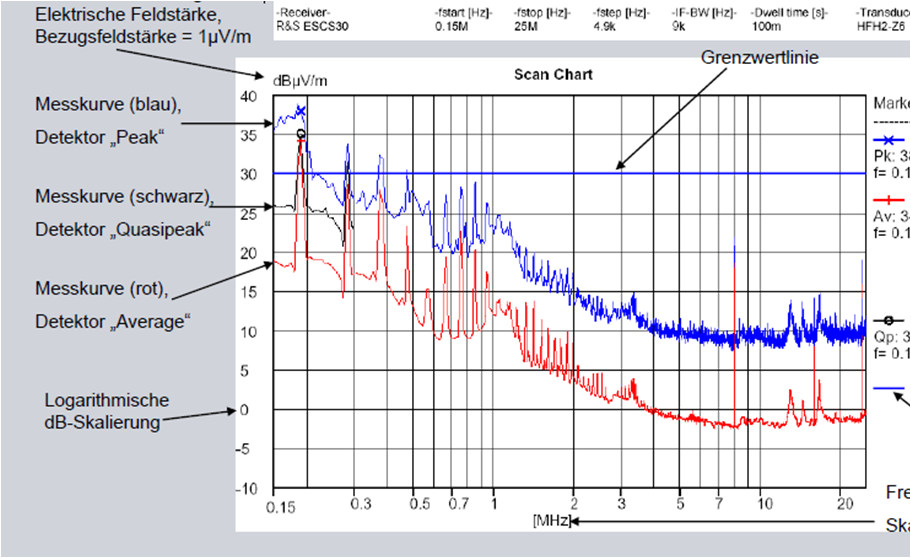
Task: Click the "HFH2-Z6" transducer value
Action: pos(881,26)
